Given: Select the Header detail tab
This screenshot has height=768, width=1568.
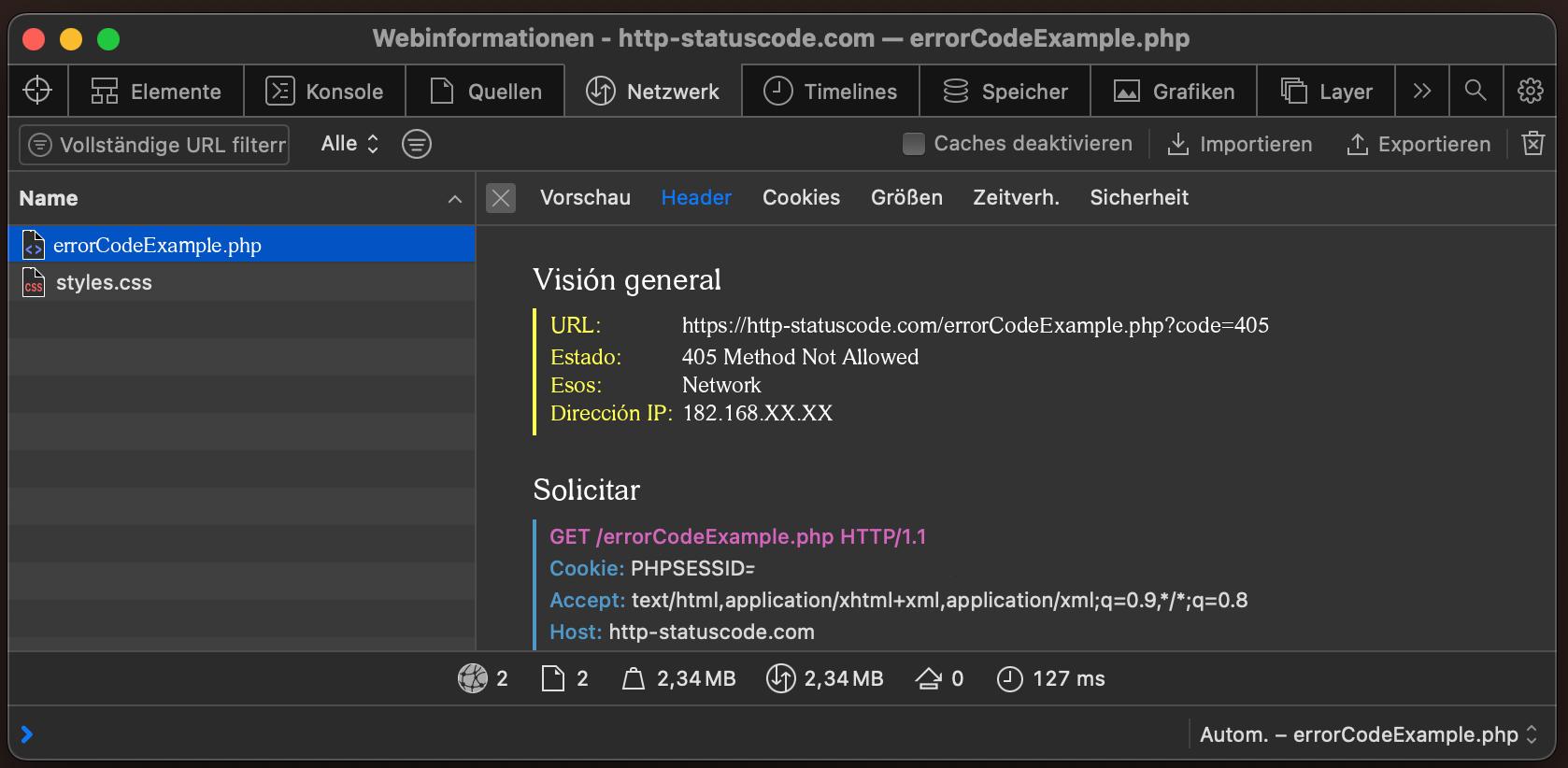Looking at the screenshot, I should pyautogui.click(x=696, y=197).
